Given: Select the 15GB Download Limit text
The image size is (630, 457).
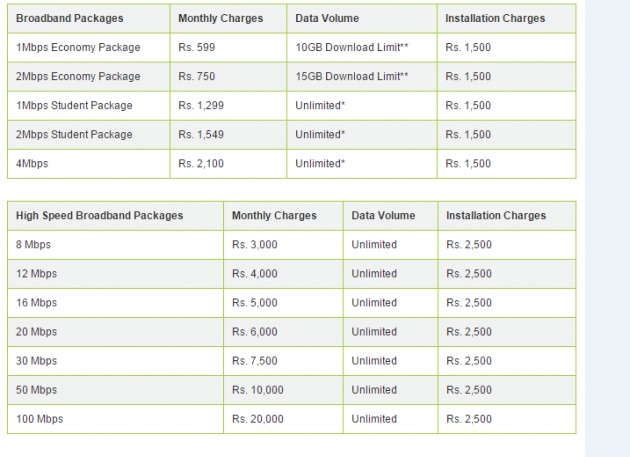Looking at the screenshot, I should click(x=352, y=76).
